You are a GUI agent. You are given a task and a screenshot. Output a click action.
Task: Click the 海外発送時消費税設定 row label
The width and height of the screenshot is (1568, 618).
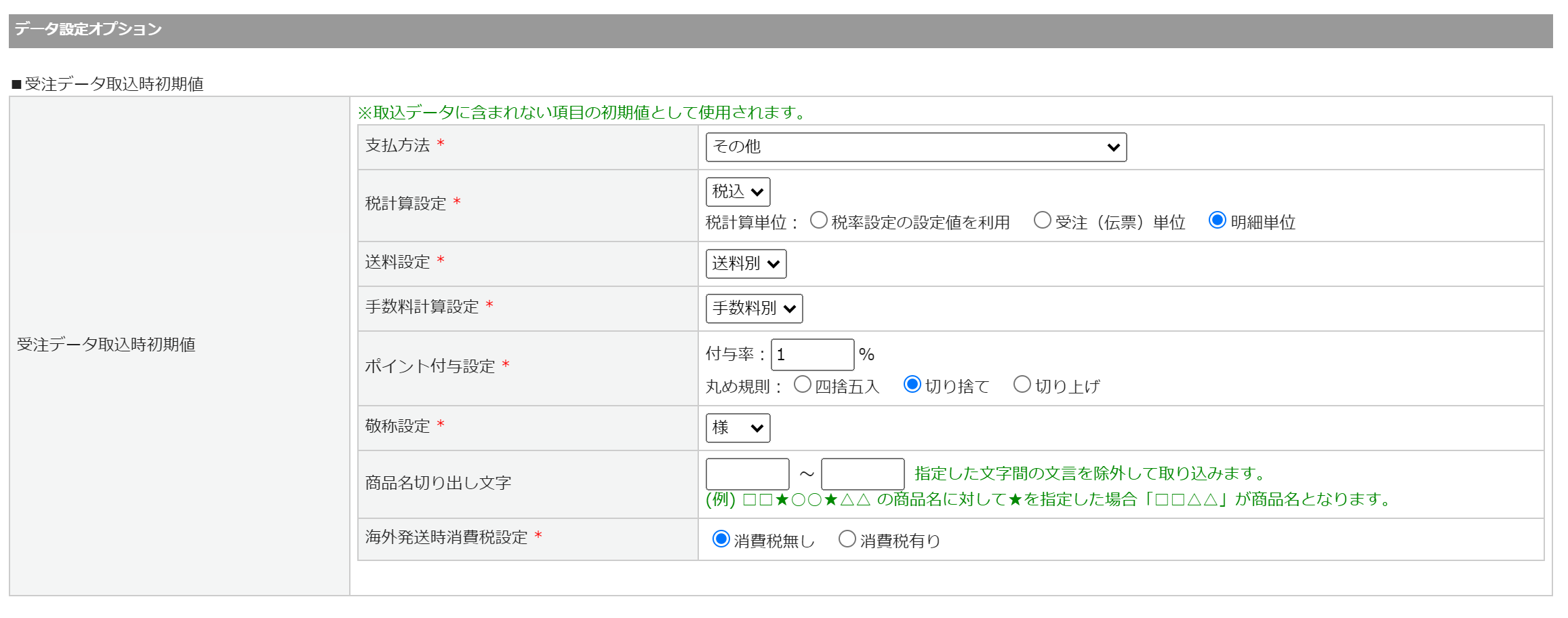446,537
